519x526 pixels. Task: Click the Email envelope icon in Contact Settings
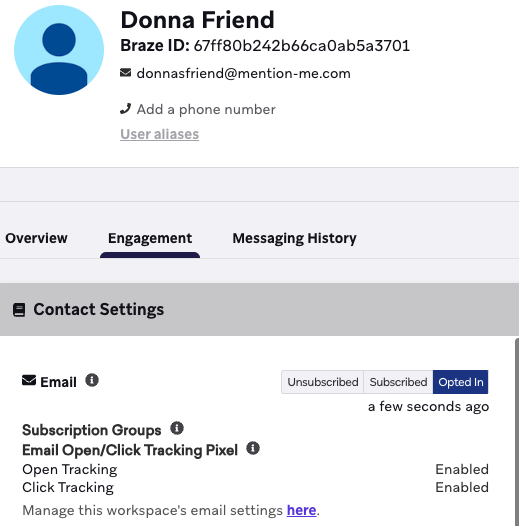tap(29, 381)
